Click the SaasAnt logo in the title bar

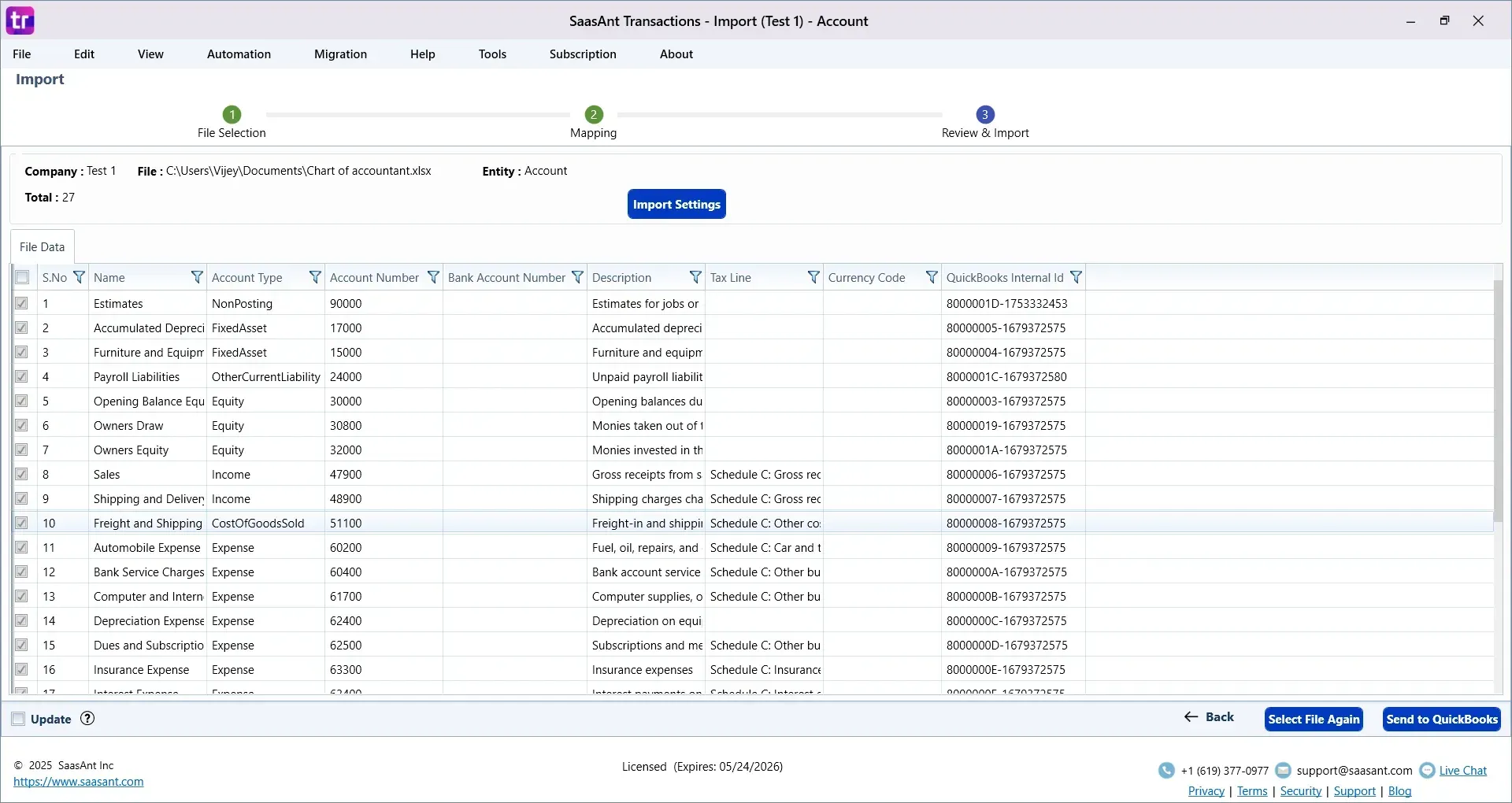[20, 20]
